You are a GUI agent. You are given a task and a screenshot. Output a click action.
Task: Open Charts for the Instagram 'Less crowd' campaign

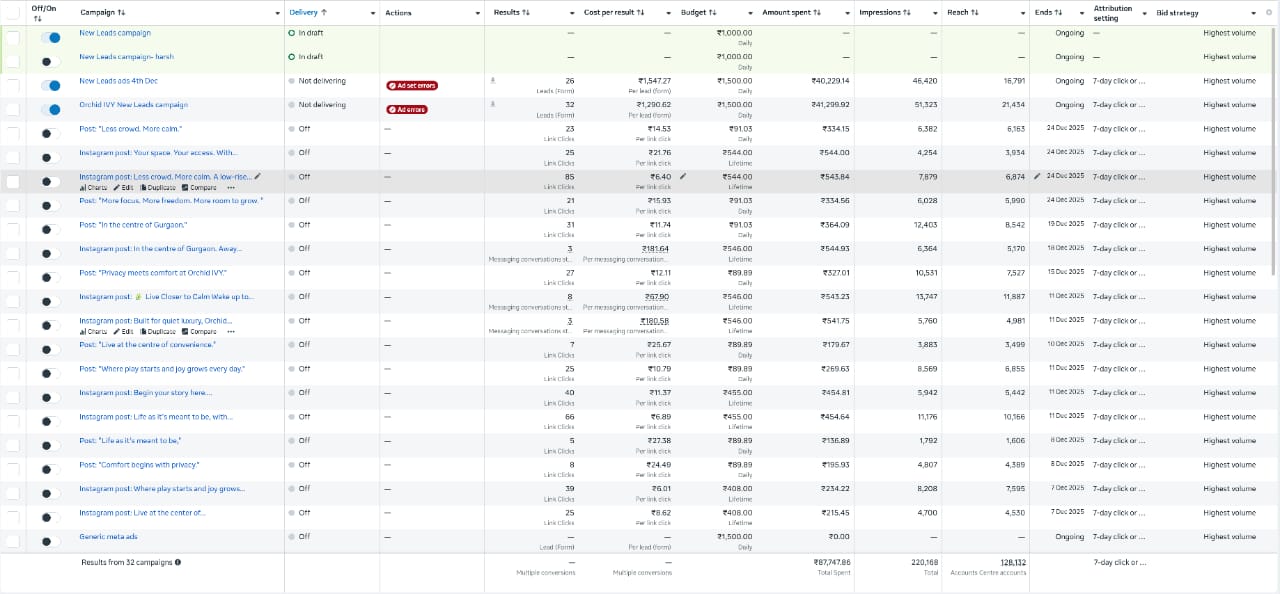pyautogui.click(x=93, y=188)
